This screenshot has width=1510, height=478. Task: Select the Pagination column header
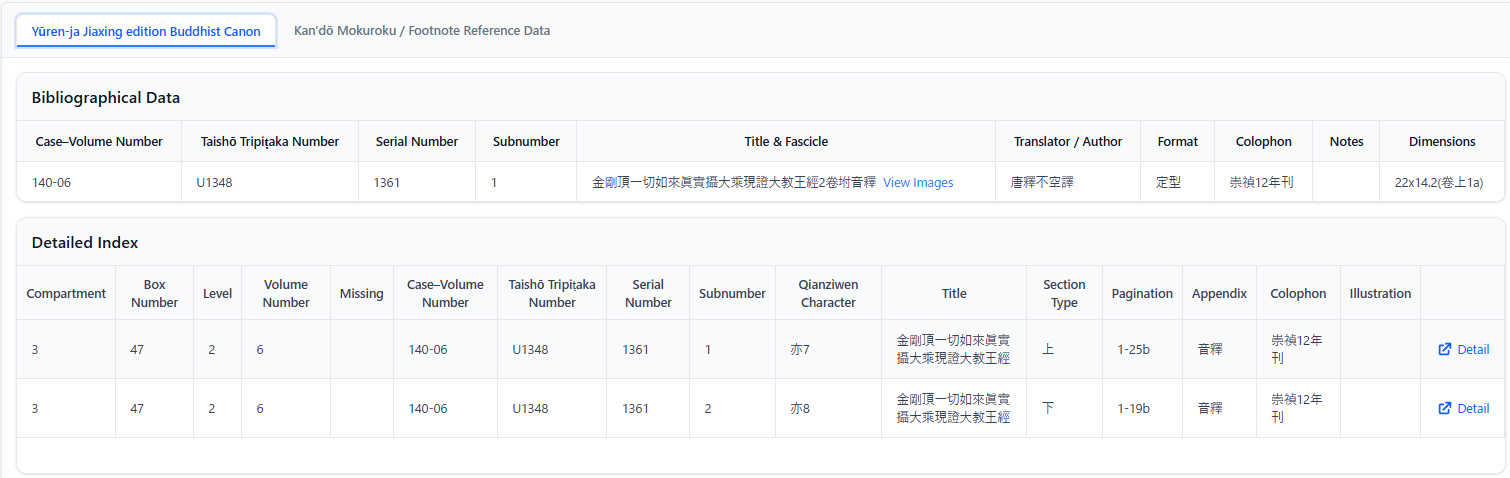[1141, 294]
